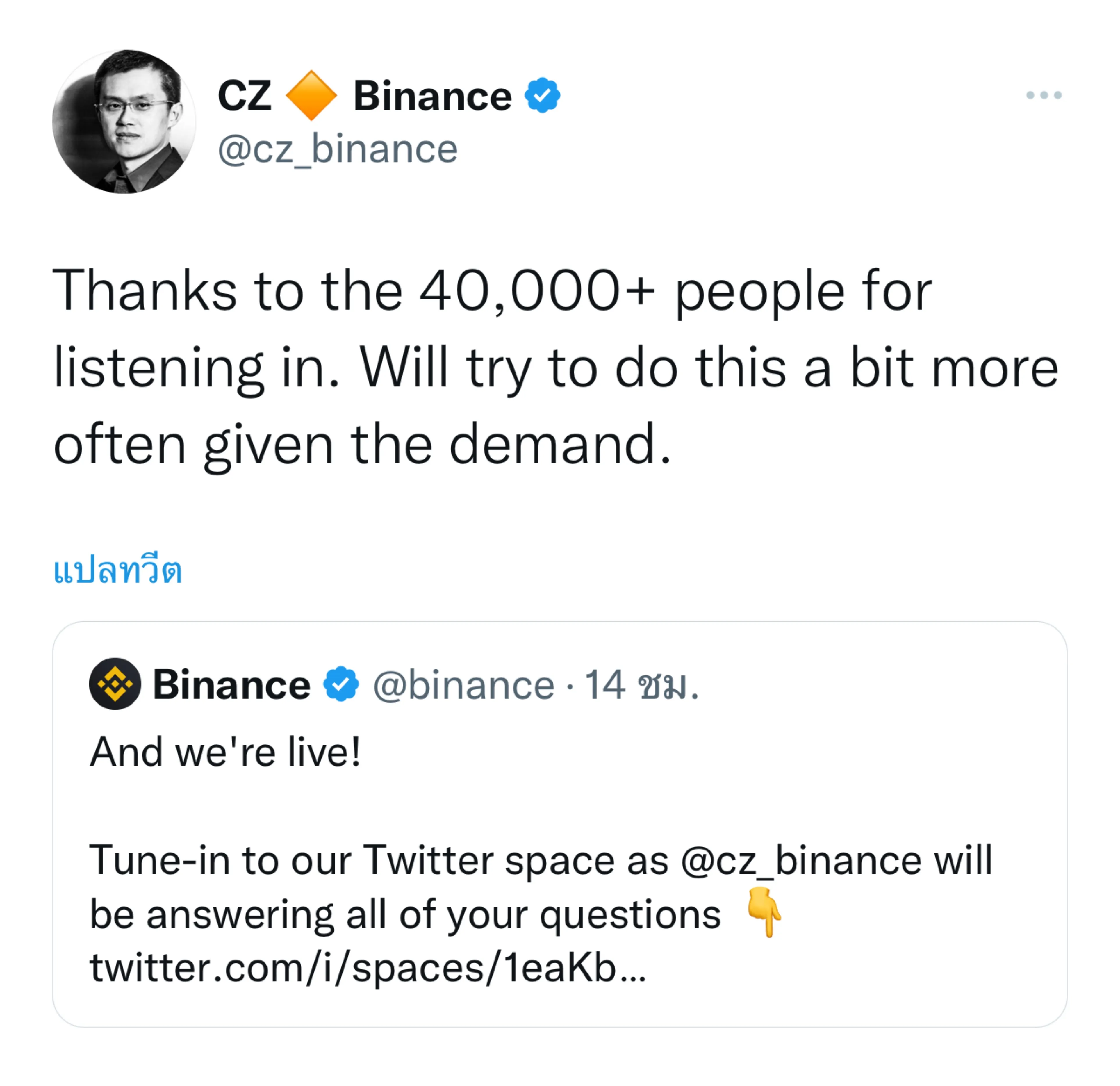Open the quoted tweet card from Binance
The image size is (1120, 1086).
click(x=560, y=824)
